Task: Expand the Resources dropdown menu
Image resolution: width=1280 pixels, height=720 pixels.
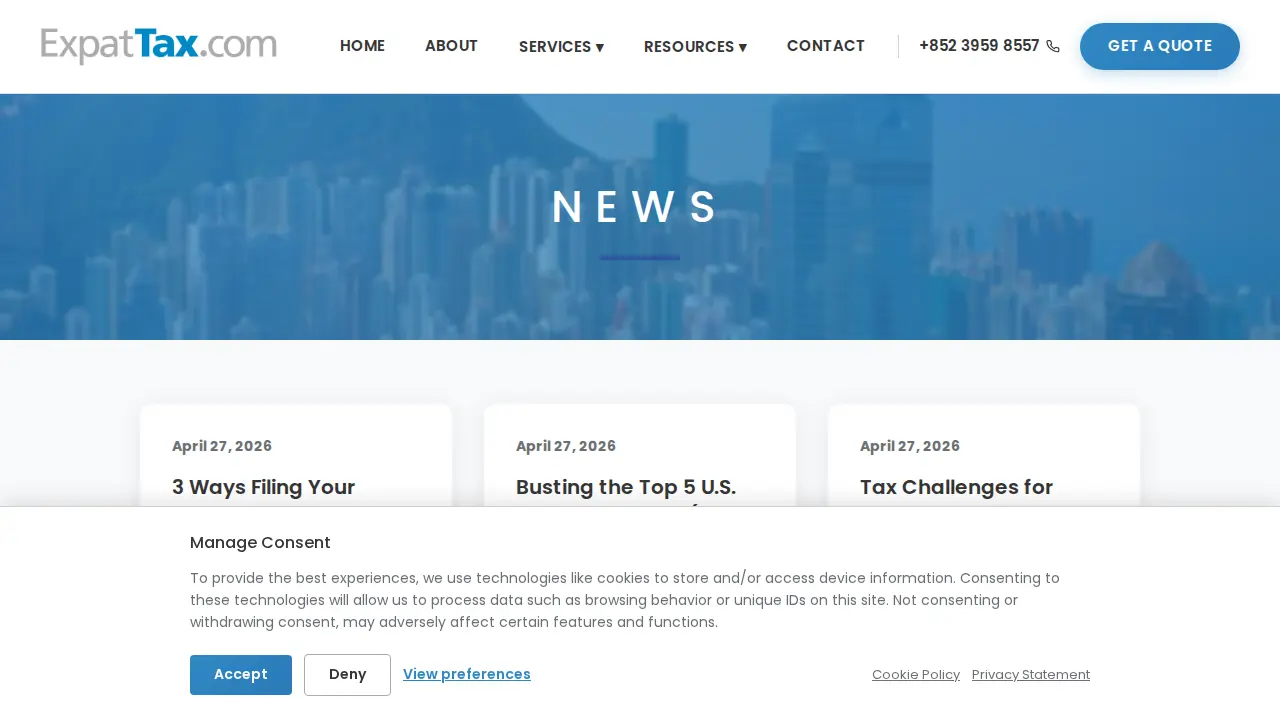Action: pos(695,47)
